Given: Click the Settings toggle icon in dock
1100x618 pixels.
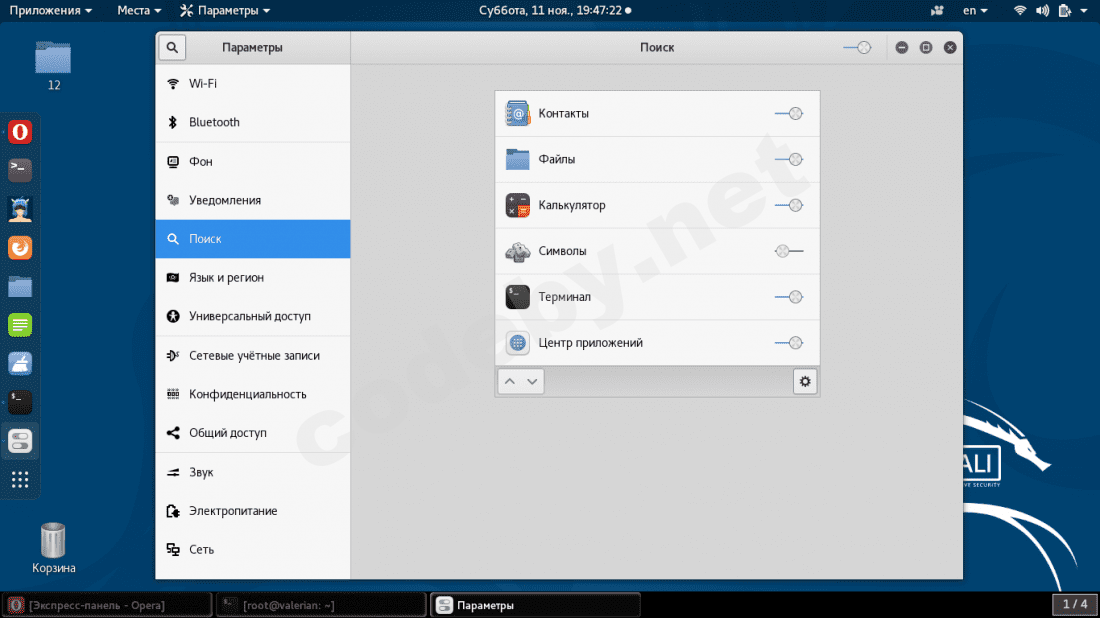Looking at the screenshot, I should [20, 441].
